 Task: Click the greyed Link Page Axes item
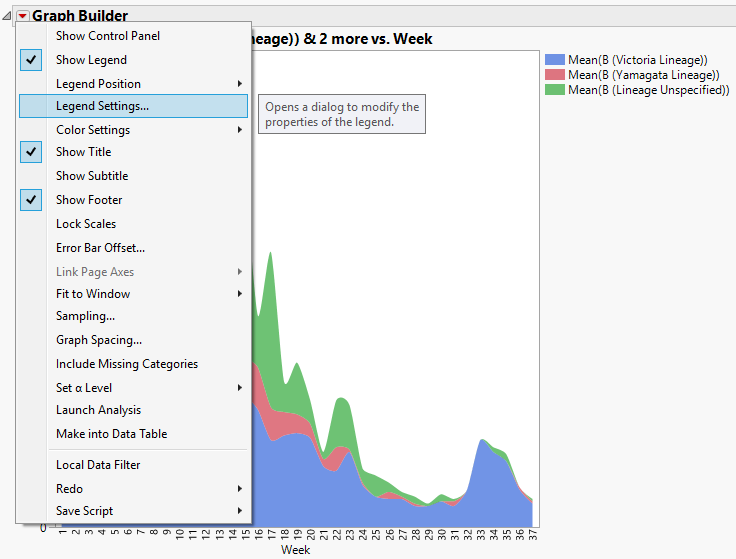pos(133,272)
